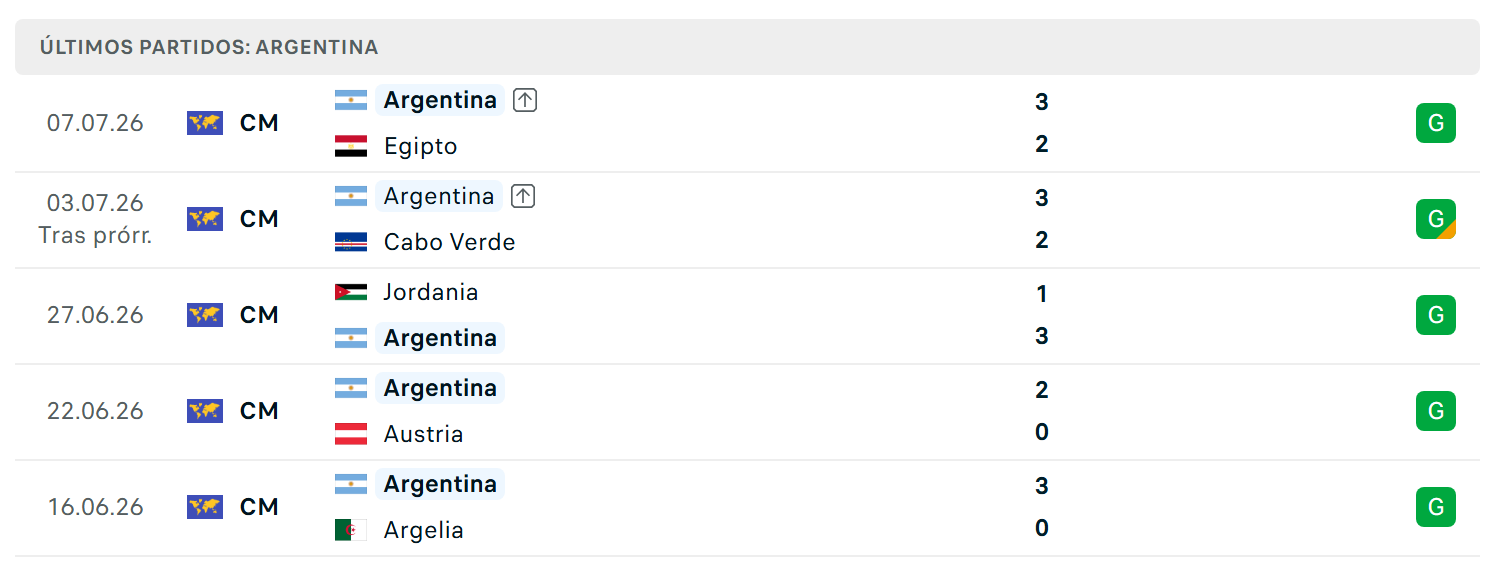Screen dimensions: 1494x570
Task: Open the Egipto team name link
Action: coord(421,146)
